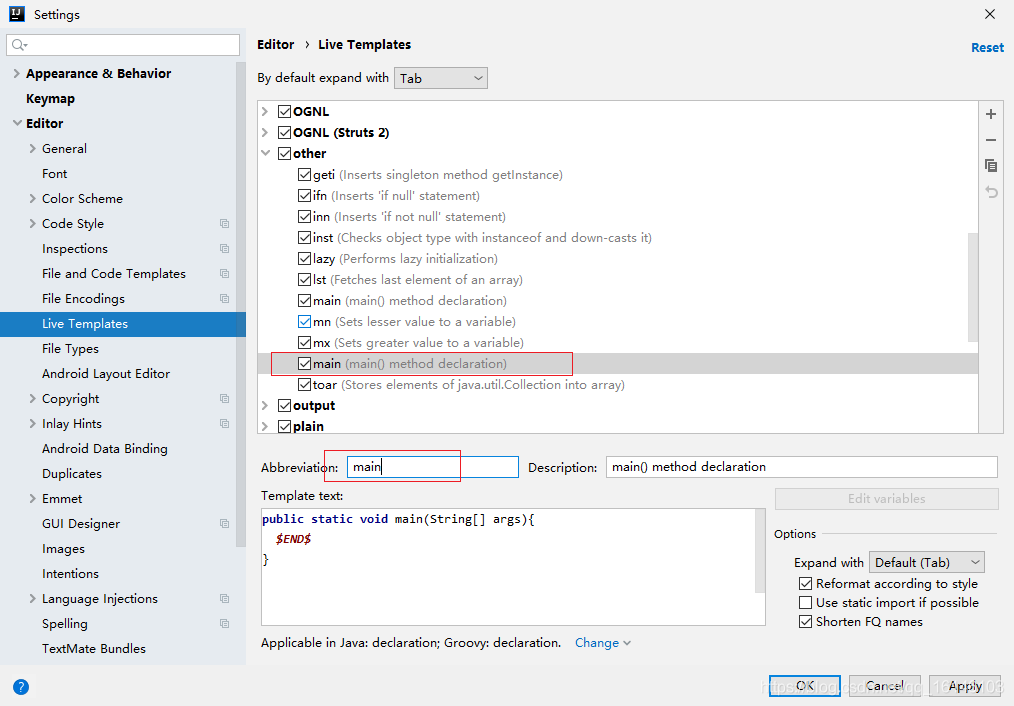Click the OK button
Viewport: 1014px width, 706px height.
point(805,686)
